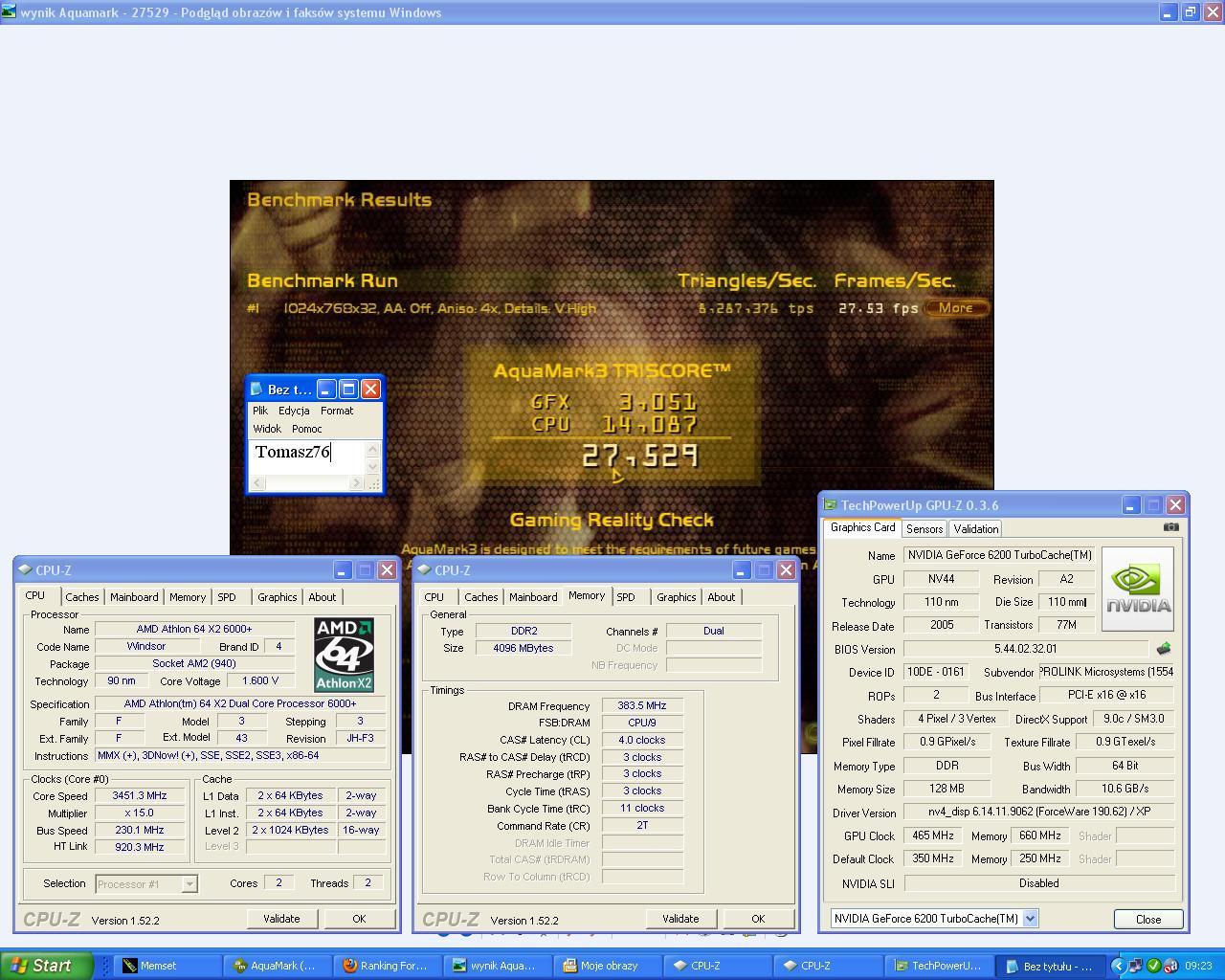
Task: Click the AMD Athlon X2 logo in CPU-Z
Action: click(344, 655)
